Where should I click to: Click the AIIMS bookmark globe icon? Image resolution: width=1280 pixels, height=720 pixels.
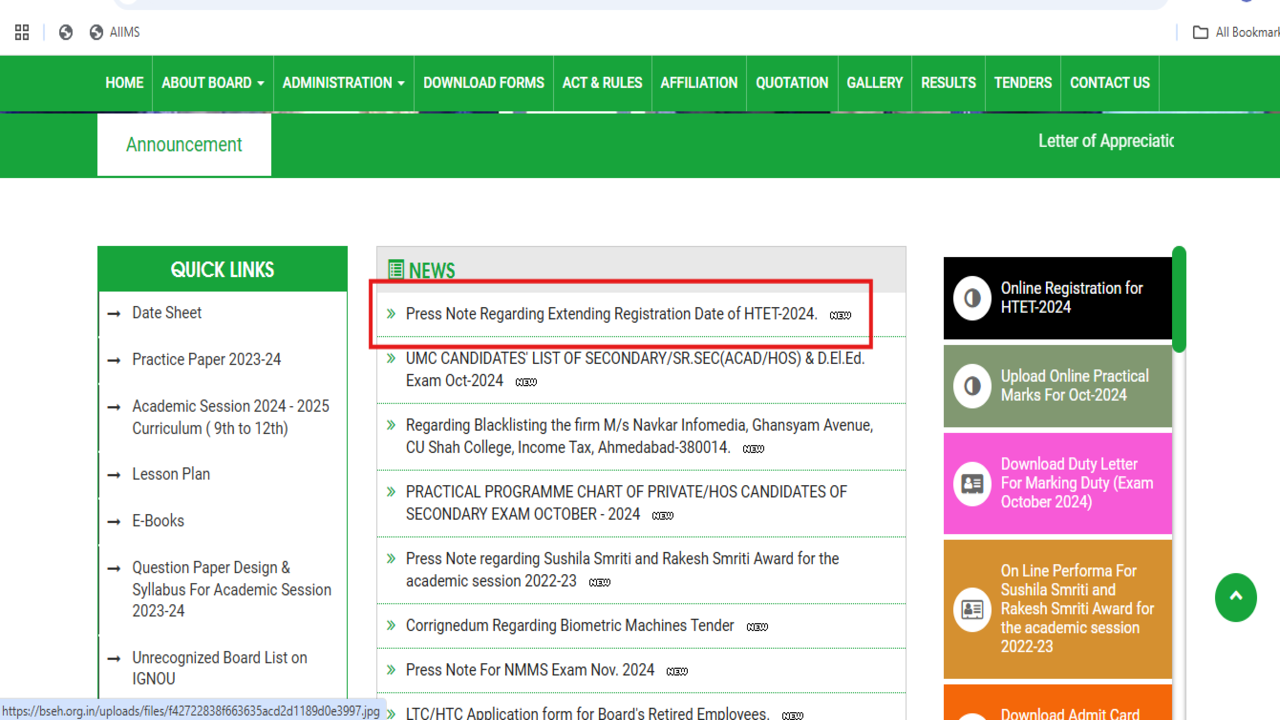click(x=96, y=33)
